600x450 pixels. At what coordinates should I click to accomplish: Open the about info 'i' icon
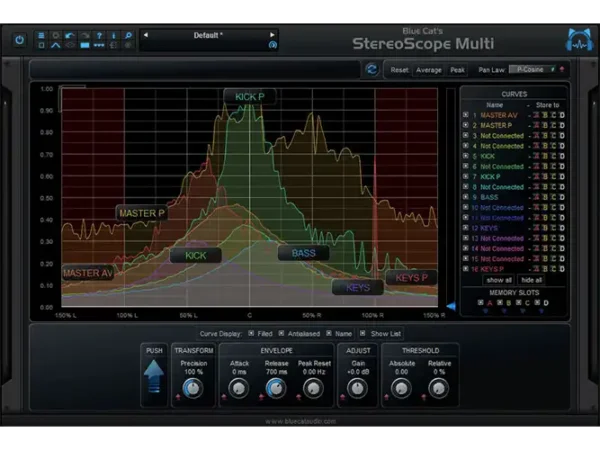point(114,35)
